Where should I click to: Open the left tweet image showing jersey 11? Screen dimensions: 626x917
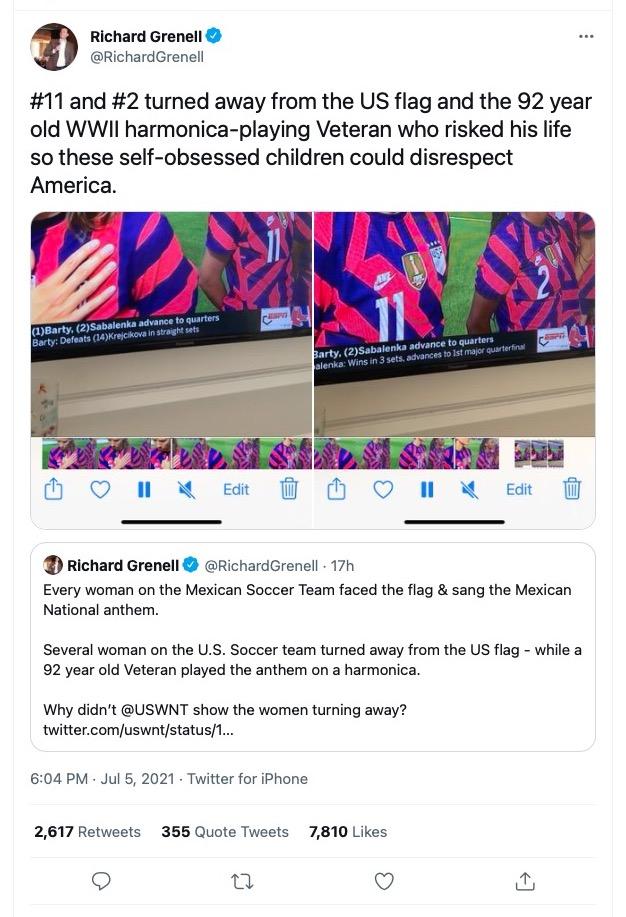(171, 370)
